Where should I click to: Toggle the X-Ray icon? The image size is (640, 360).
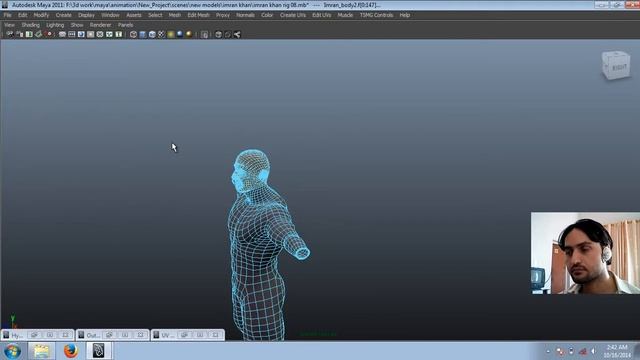[x=218, y=35]
